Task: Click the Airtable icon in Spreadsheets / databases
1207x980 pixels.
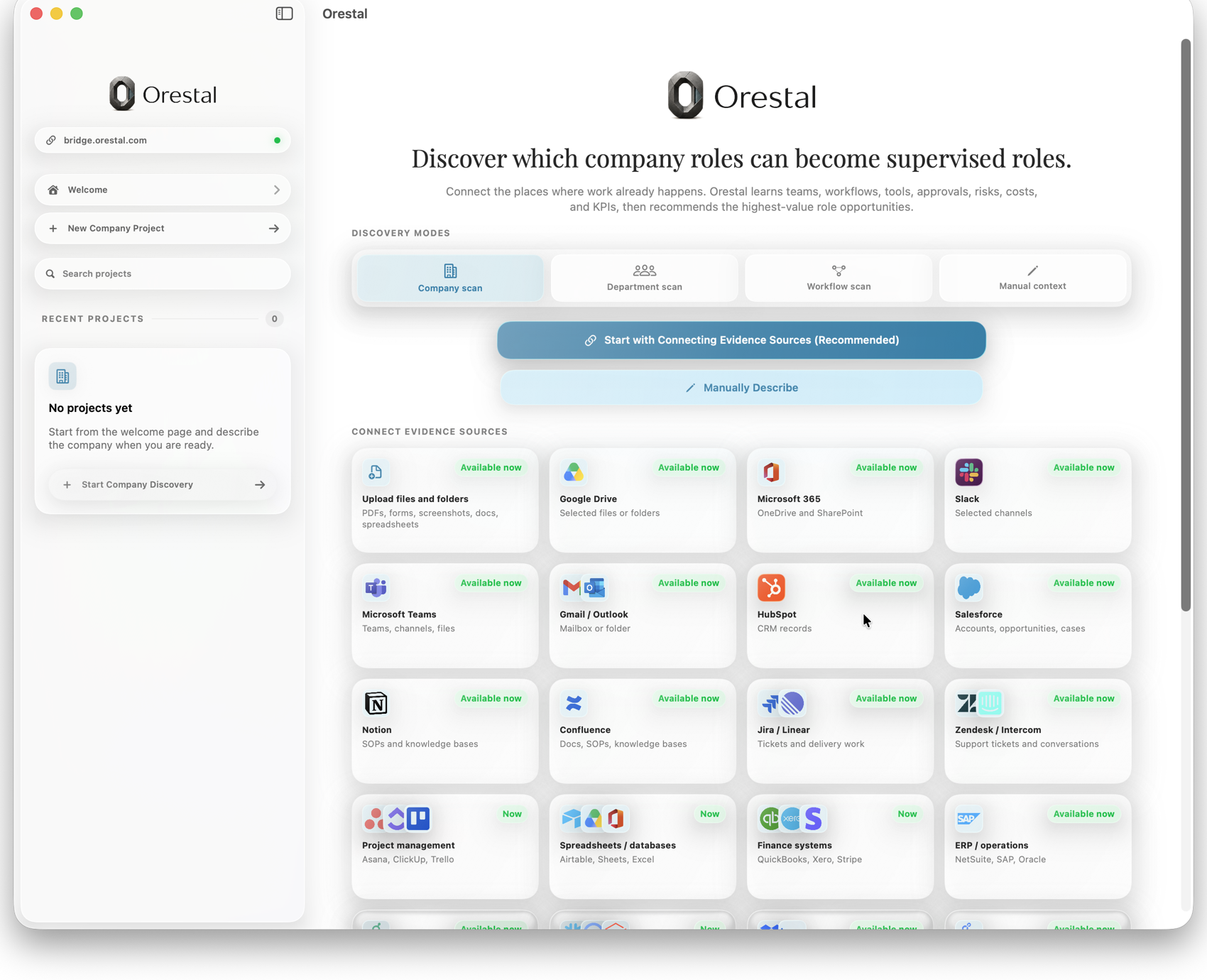Action: point(571,819)
